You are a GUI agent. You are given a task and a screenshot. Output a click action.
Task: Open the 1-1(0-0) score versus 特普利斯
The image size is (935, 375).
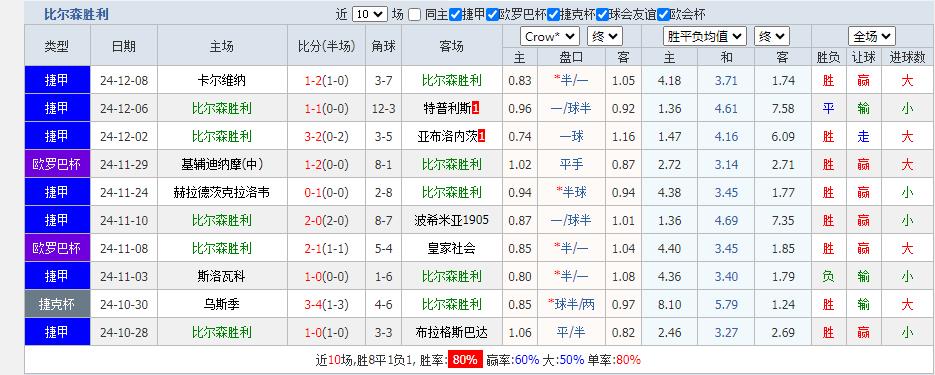327,109
